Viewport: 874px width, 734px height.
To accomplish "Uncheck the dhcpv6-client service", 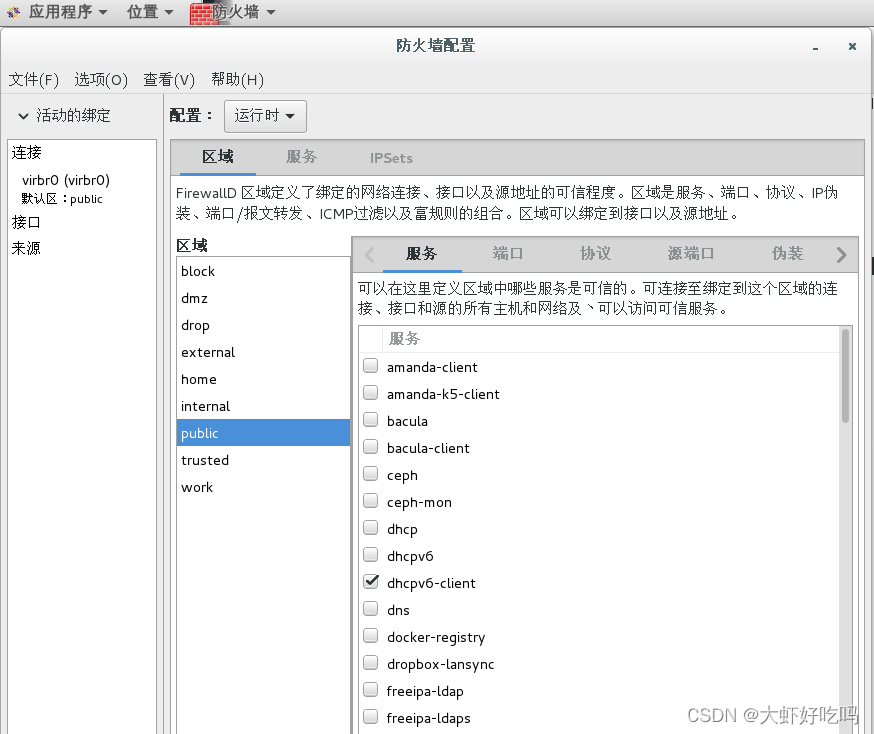I will pyautogui.click(x=371, y=583).
